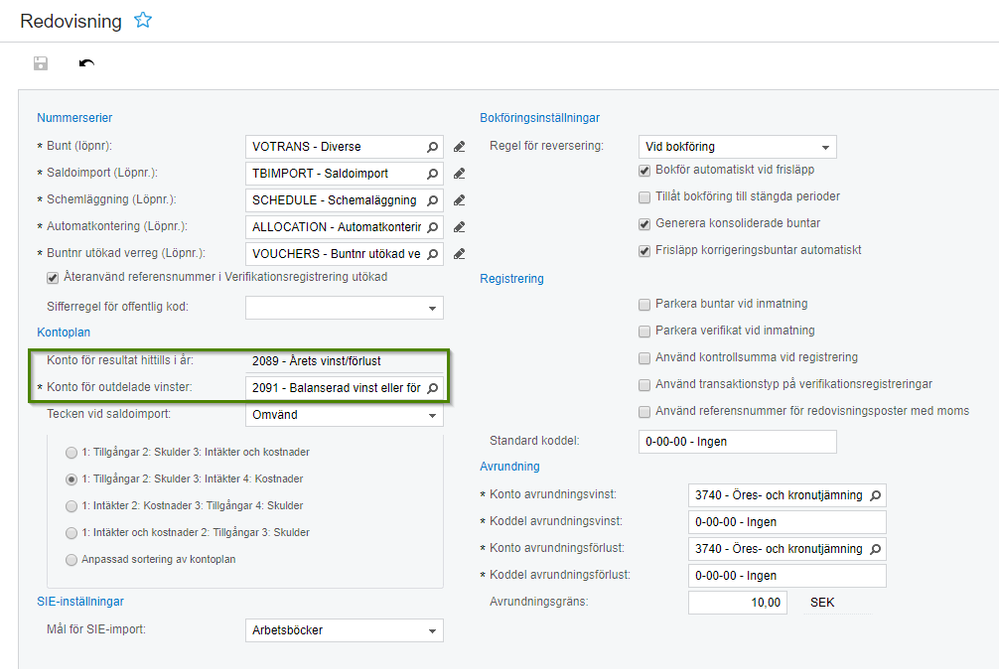Toggle Återanvänd referensnummer i Verifikationsregistrering checkbox
Viewport: 999px width, 669px height.
click(x=53, y=277)
